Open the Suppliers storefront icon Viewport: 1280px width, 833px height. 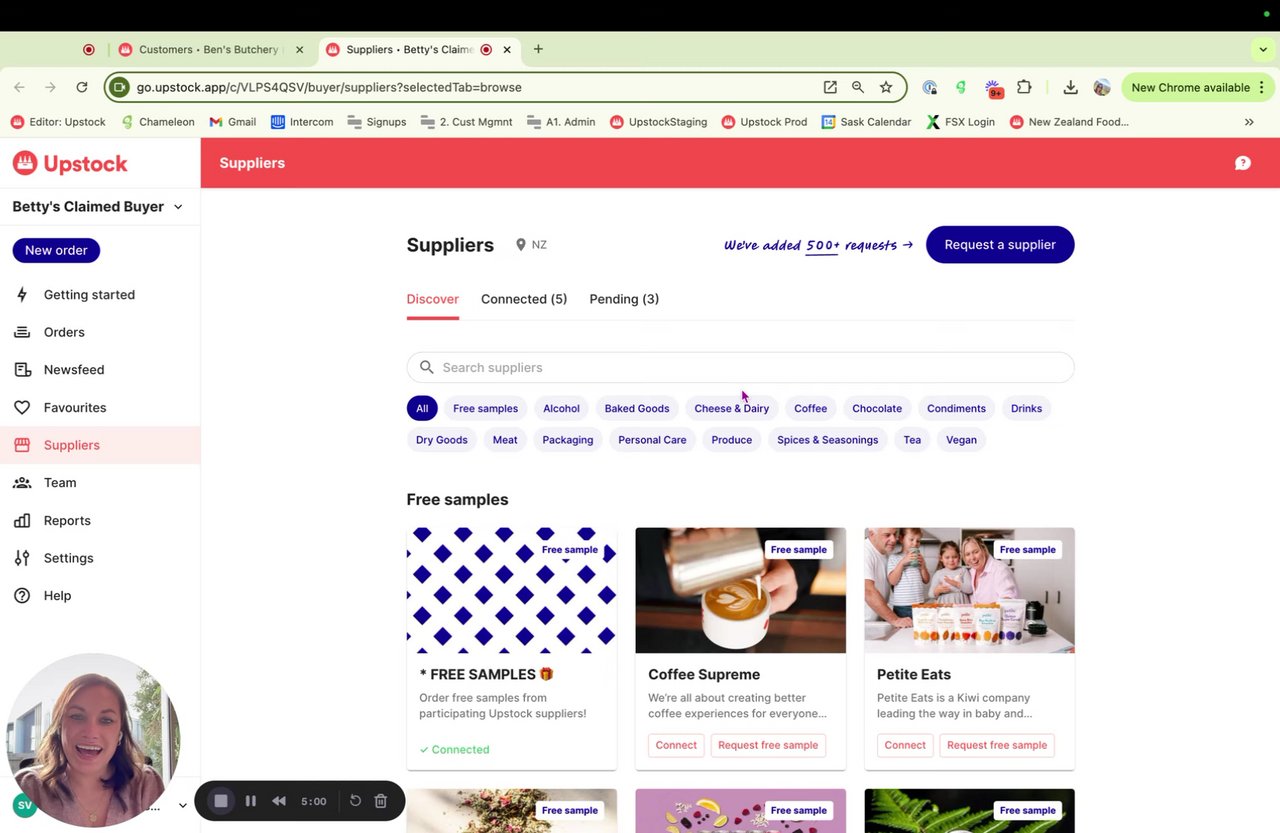22,445
